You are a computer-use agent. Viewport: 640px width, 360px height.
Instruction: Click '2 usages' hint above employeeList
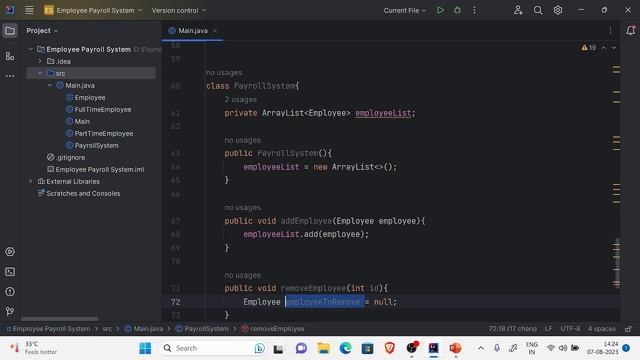coord(240,100)
